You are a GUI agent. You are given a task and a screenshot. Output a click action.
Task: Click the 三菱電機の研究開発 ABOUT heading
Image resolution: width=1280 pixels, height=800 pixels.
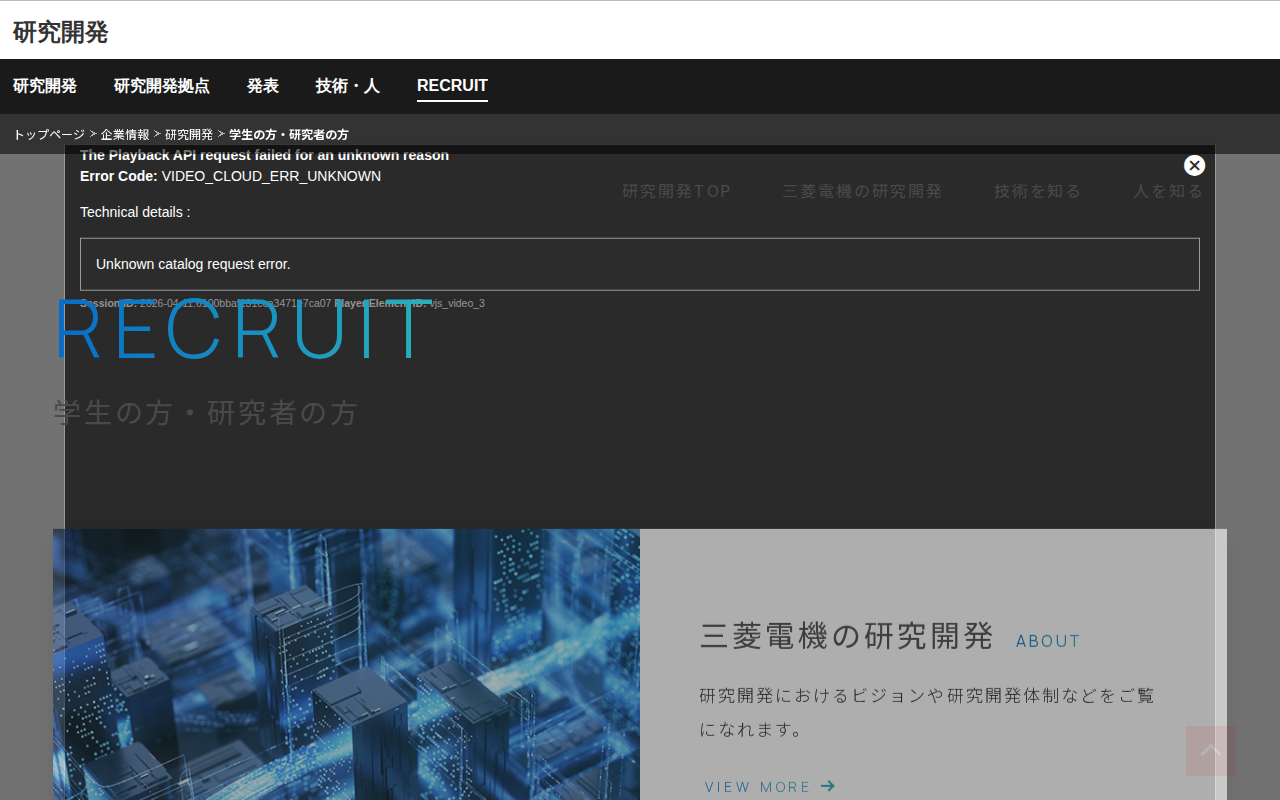(890, 636)
